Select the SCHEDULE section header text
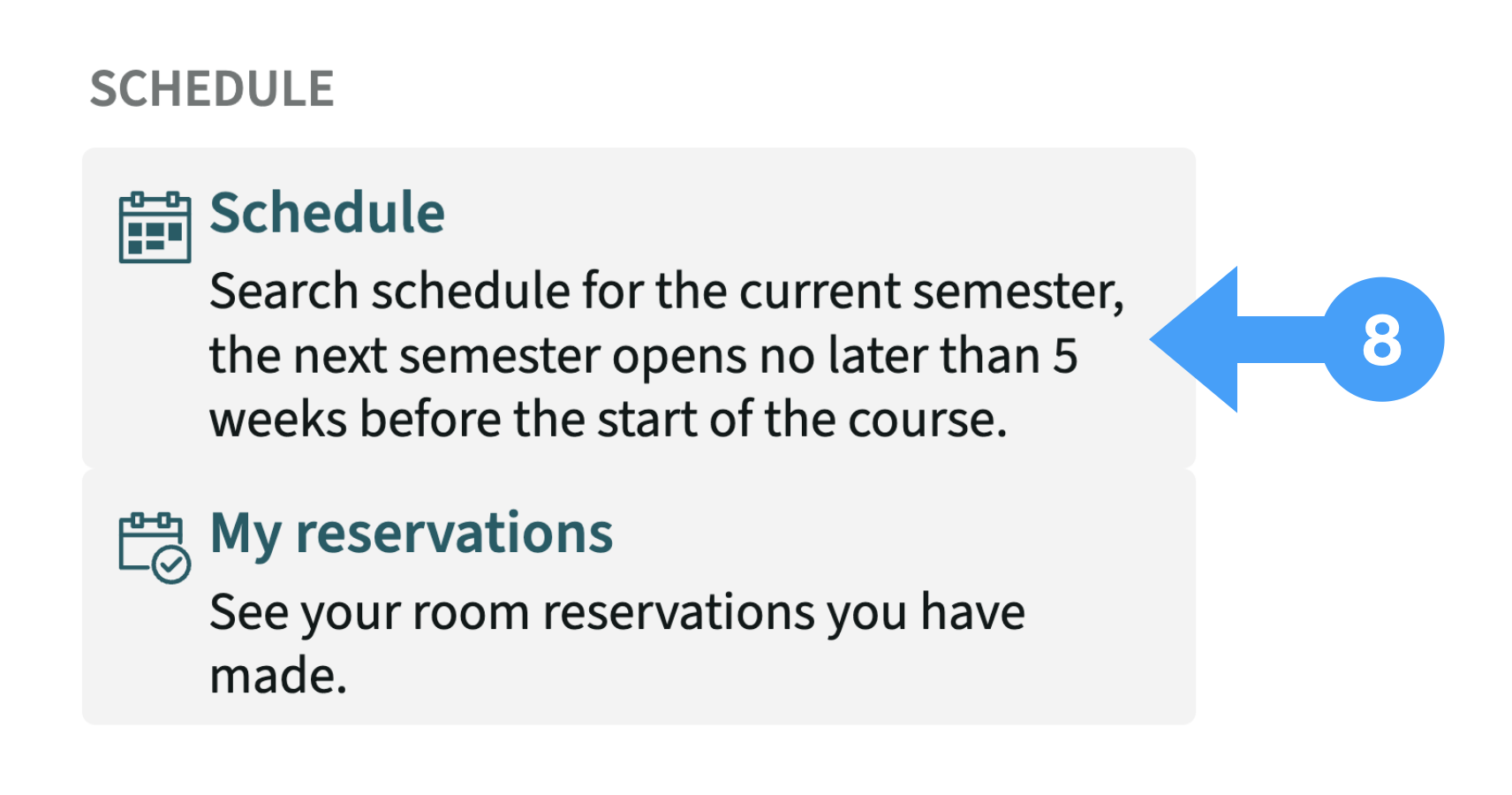Viewport: 1512px width, 795px height. (212, 89)
